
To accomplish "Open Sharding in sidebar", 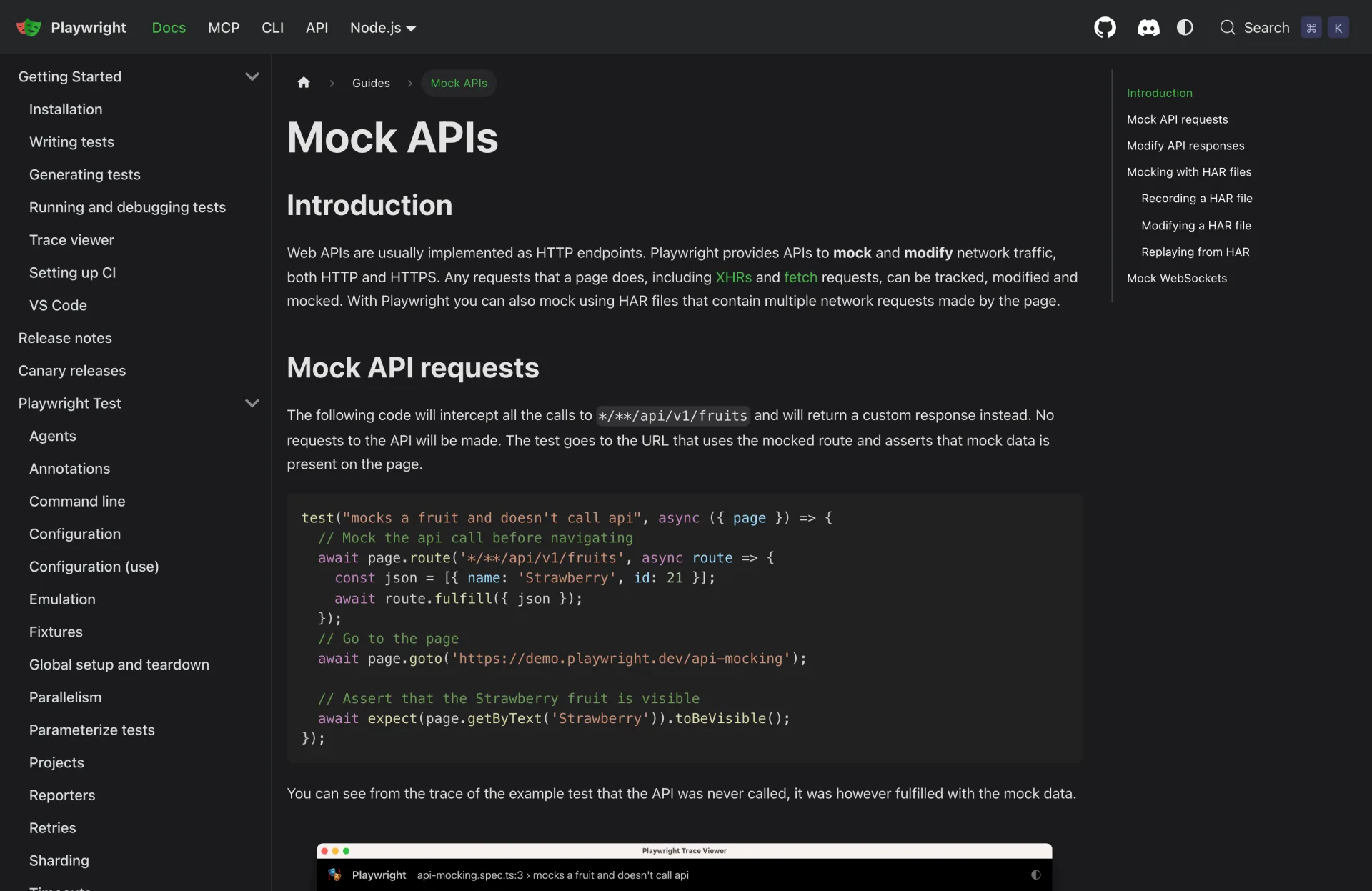I will coord(59,860).
